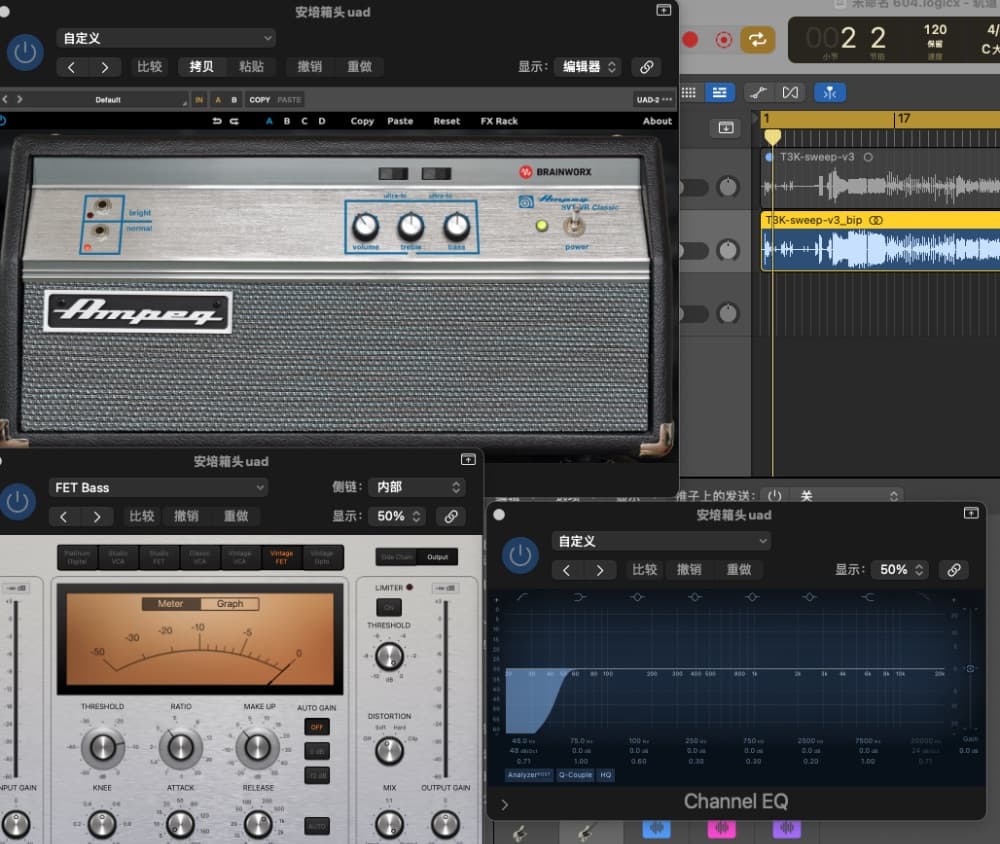Image resolution: width=1000 pixels, height=844 pixels.
Task: Click the T3K-sweep-v3 audio region
Action: coord(880,179)
